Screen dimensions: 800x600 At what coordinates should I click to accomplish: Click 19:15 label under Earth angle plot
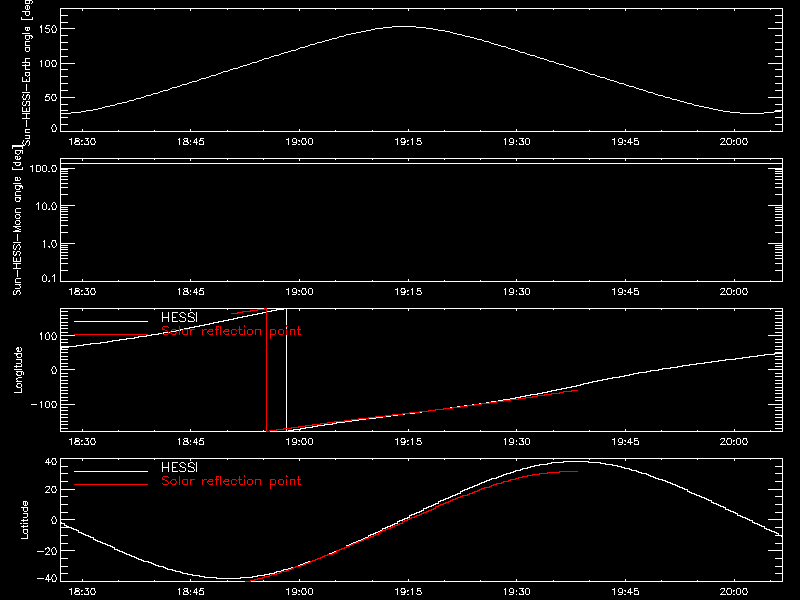point(408,142)
